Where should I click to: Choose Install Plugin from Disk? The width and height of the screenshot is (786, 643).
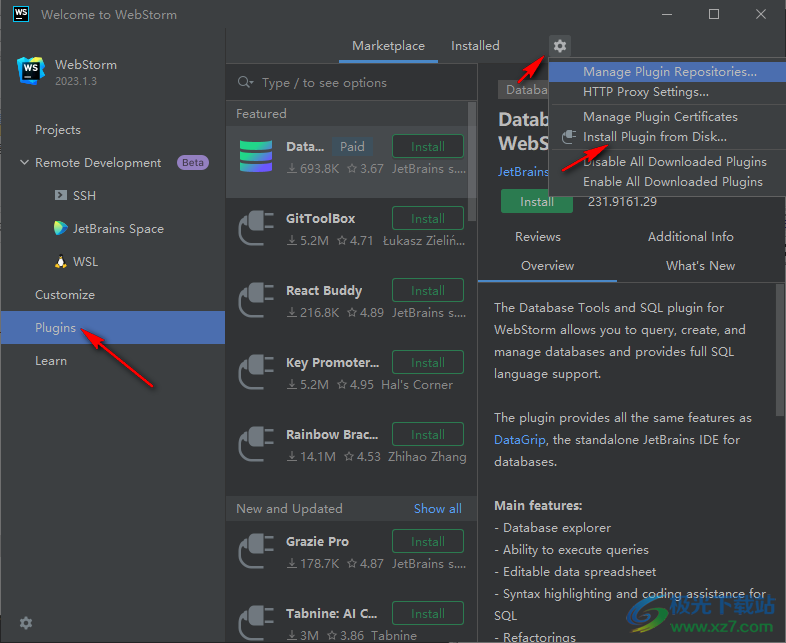click(x=667, y=137)
